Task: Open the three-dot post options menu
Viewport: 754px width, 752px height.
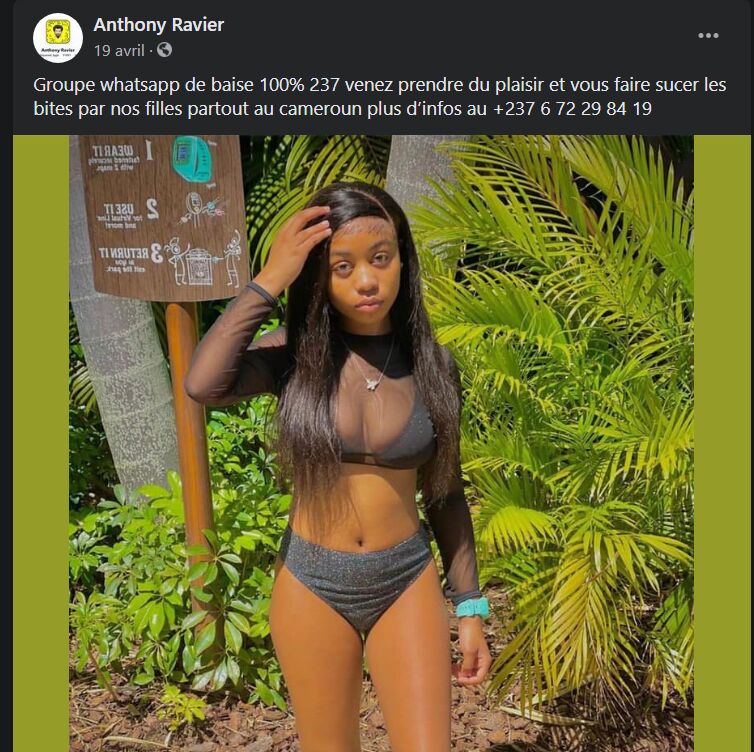Action: tap(708, 36)
